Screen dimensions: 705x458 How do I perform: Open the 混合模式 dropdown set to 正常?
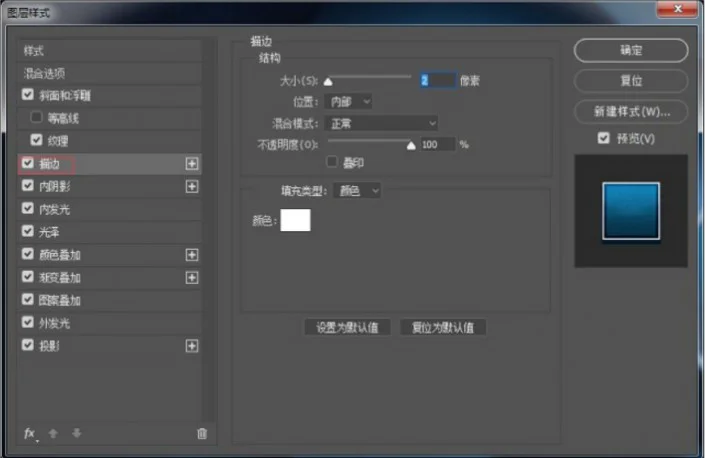coord(381,123)
